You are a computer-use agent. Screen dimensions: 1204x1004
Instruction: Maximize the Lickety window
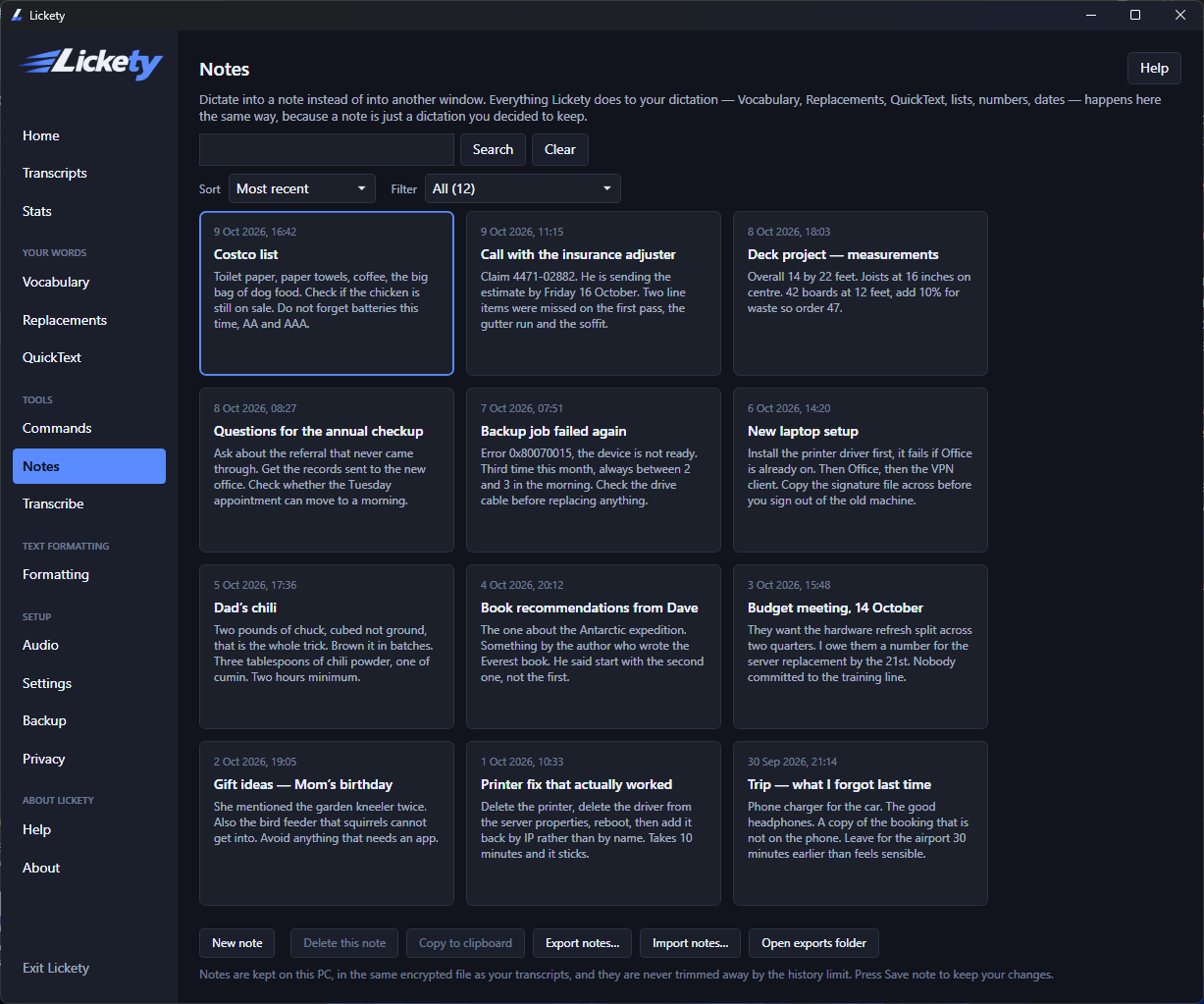1135,15
